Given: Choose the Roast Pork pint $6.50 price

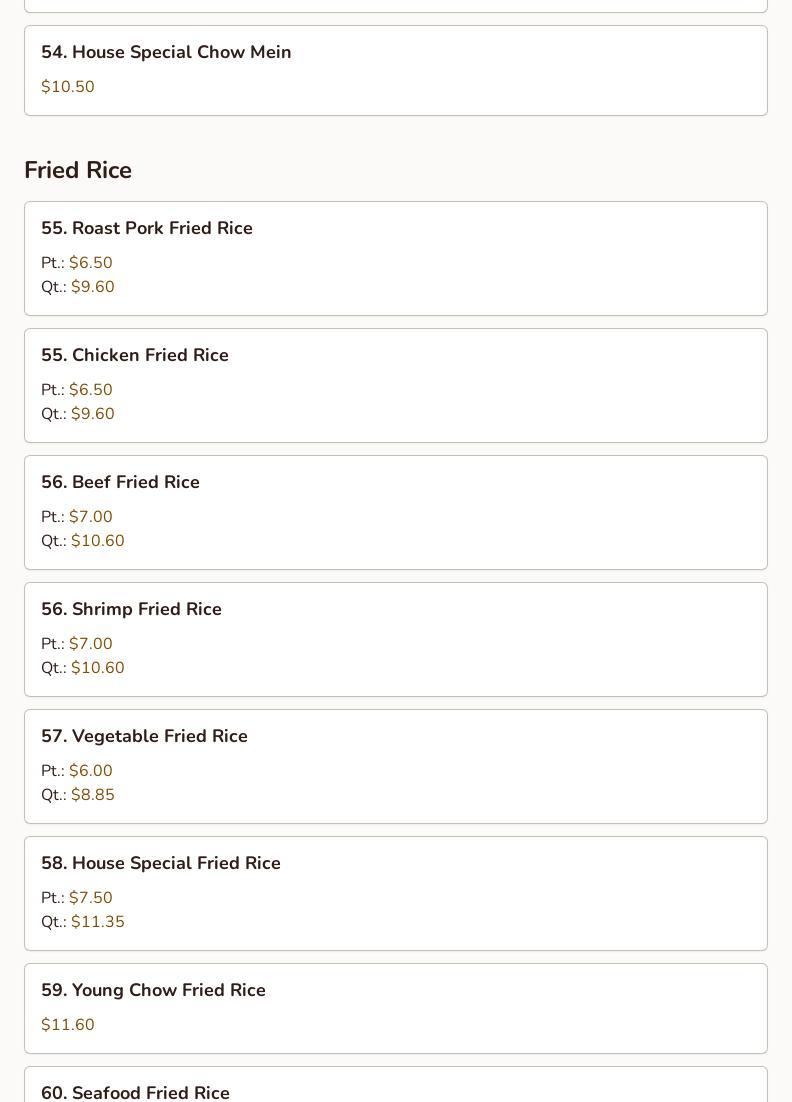Looking at the screenshot, I should click(x=90, y=263).
